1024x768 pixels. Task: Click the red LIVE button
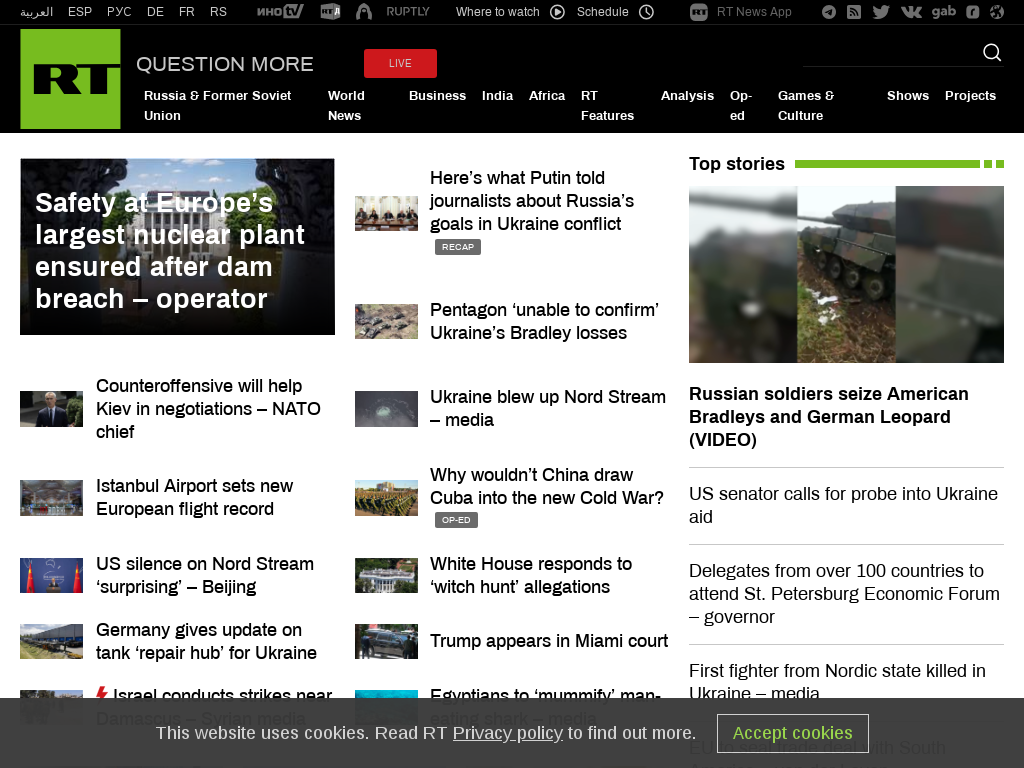(x=400, y=63)
